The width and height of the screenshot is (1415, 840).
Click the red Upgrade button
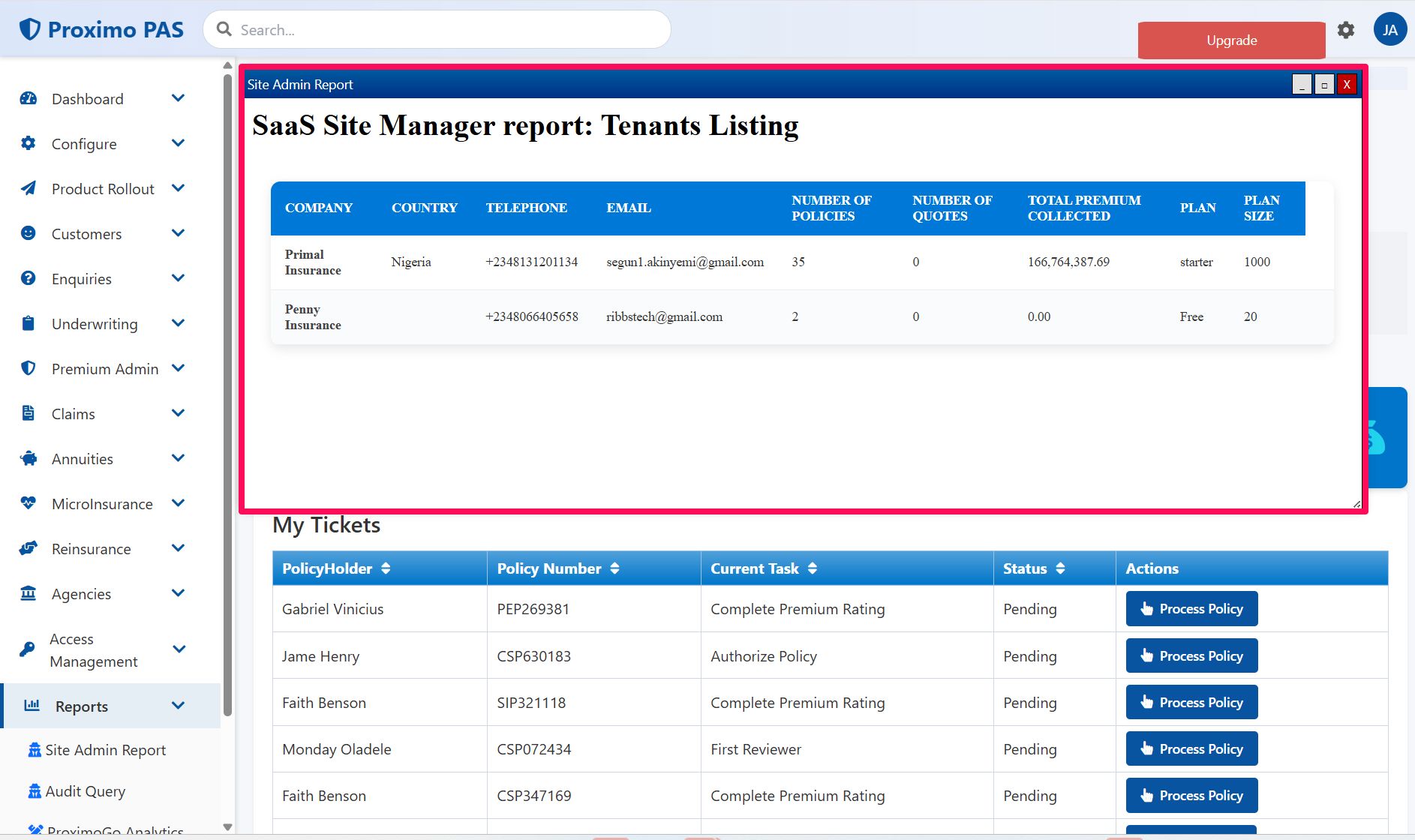coord(1231,40)
